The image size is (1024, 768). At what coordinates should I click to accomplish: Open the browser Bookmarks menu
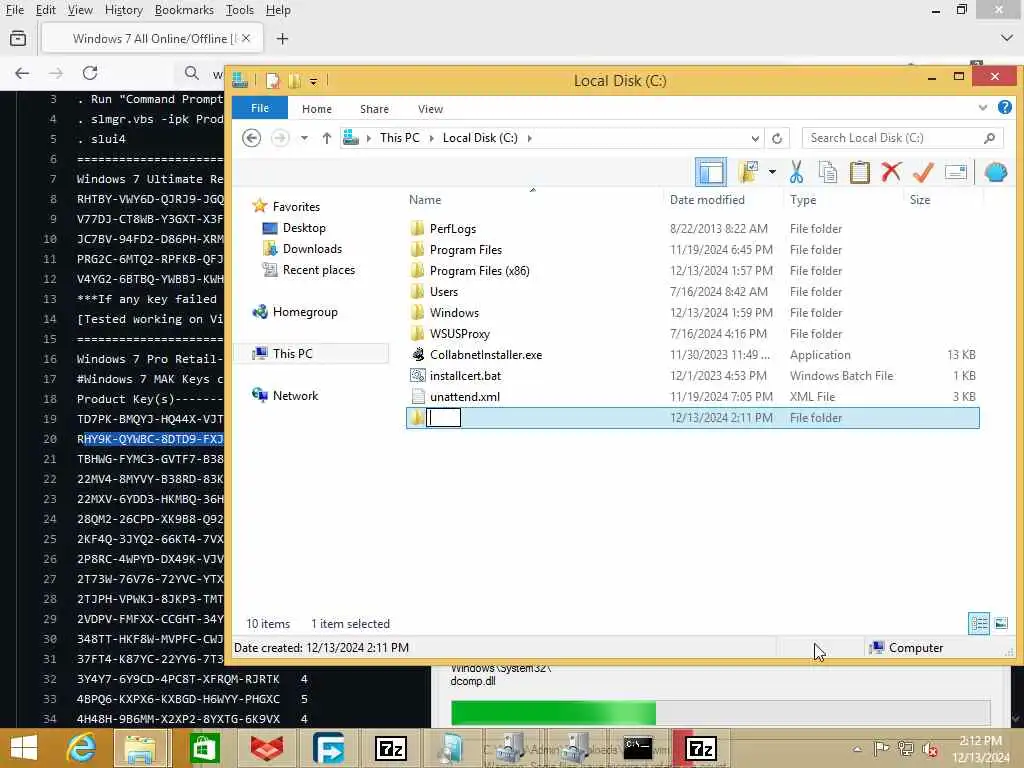click(x=184, y=10)
